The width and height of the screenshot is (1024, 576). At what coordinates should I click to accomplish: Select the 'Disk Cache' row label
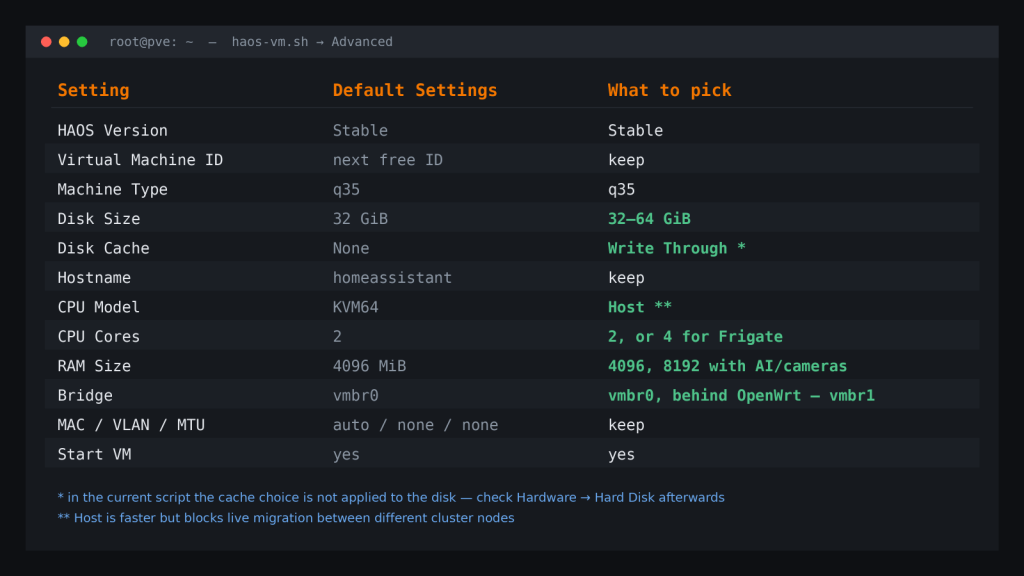(103, 248)
